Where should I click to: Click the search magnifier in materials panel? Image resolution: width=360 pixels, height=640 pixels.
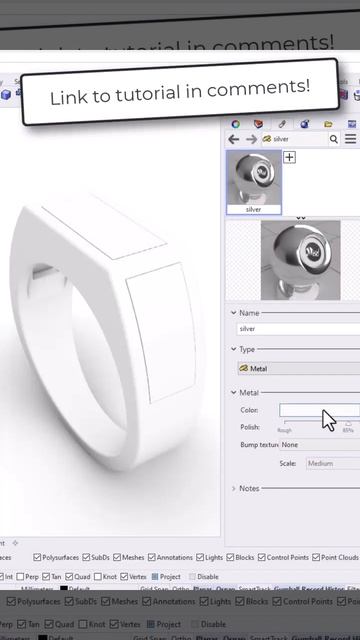pos(333,139)
